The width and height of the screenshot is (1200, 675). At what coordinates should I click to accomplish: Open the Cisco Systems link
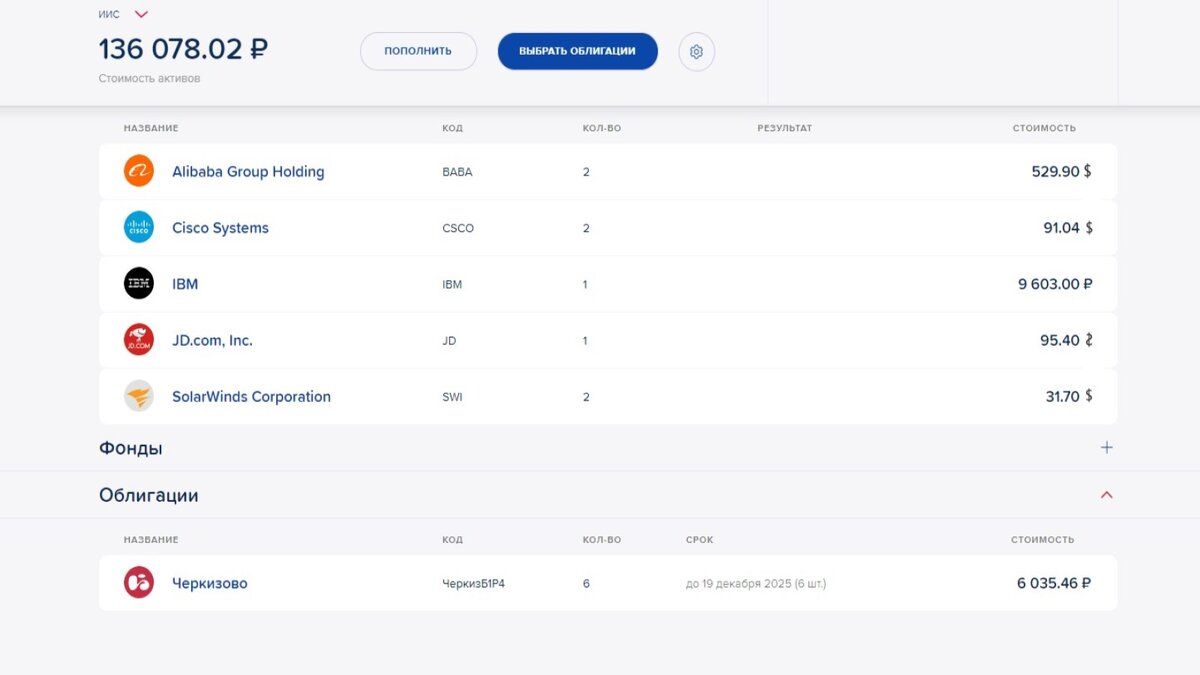pyautogui.click(x=220, y=228)
